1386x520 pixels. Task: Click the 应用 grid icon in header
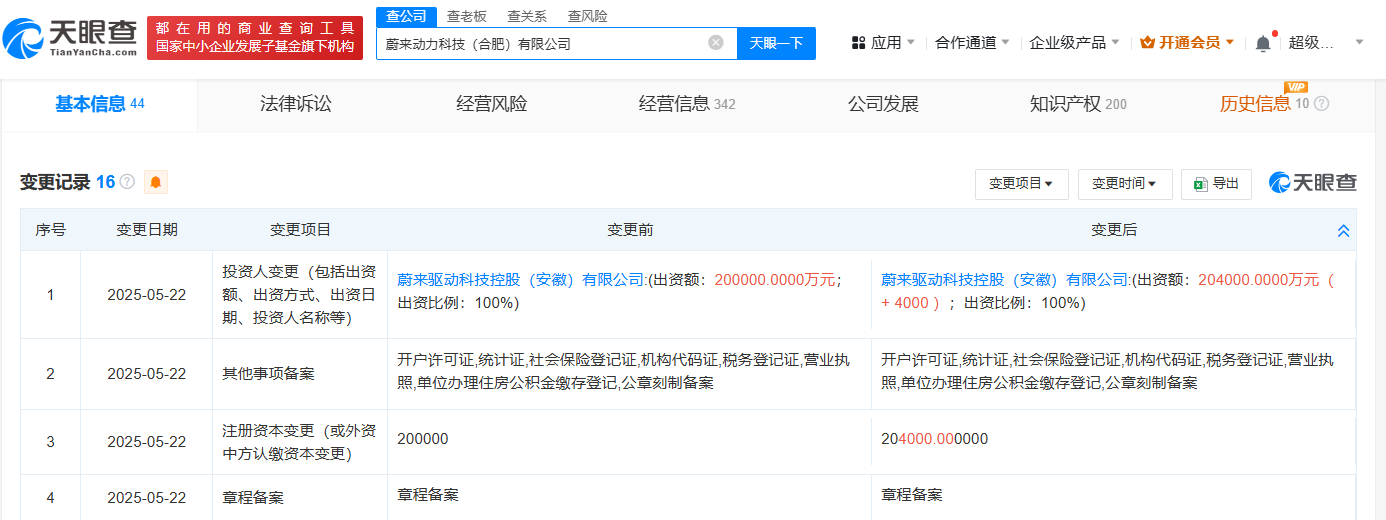coord(858,43)
